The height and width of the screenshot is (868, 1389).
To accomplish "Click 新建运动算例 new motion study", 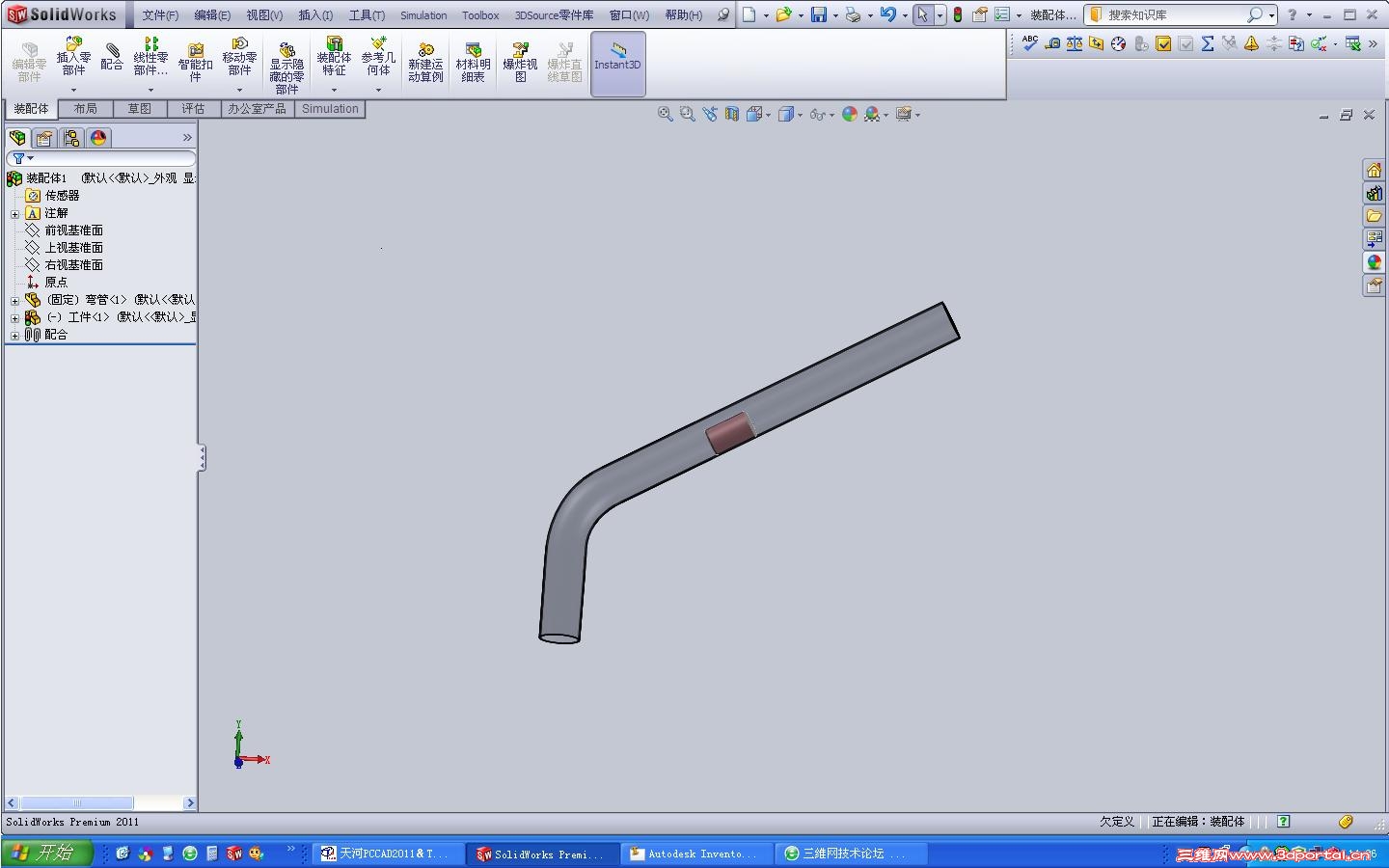I will point(425,63).
